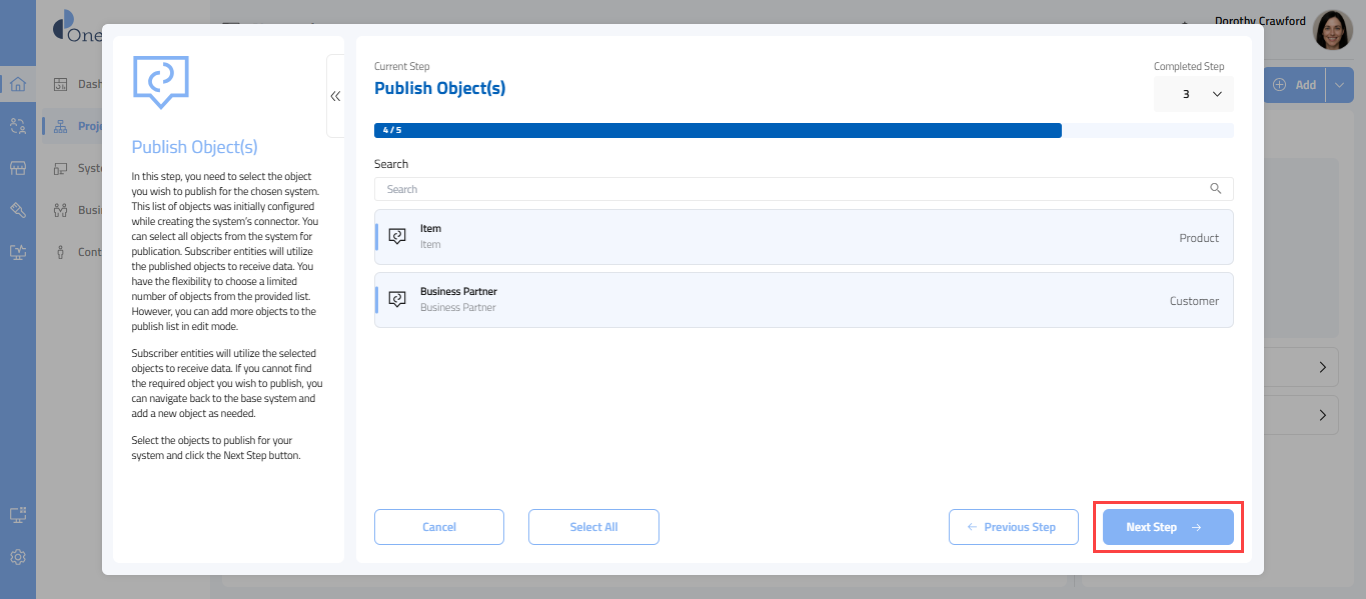Focus the Search input field
The height and width of the screenshot is (599, 1366).
pyautogui.click(x=790, y=189)
